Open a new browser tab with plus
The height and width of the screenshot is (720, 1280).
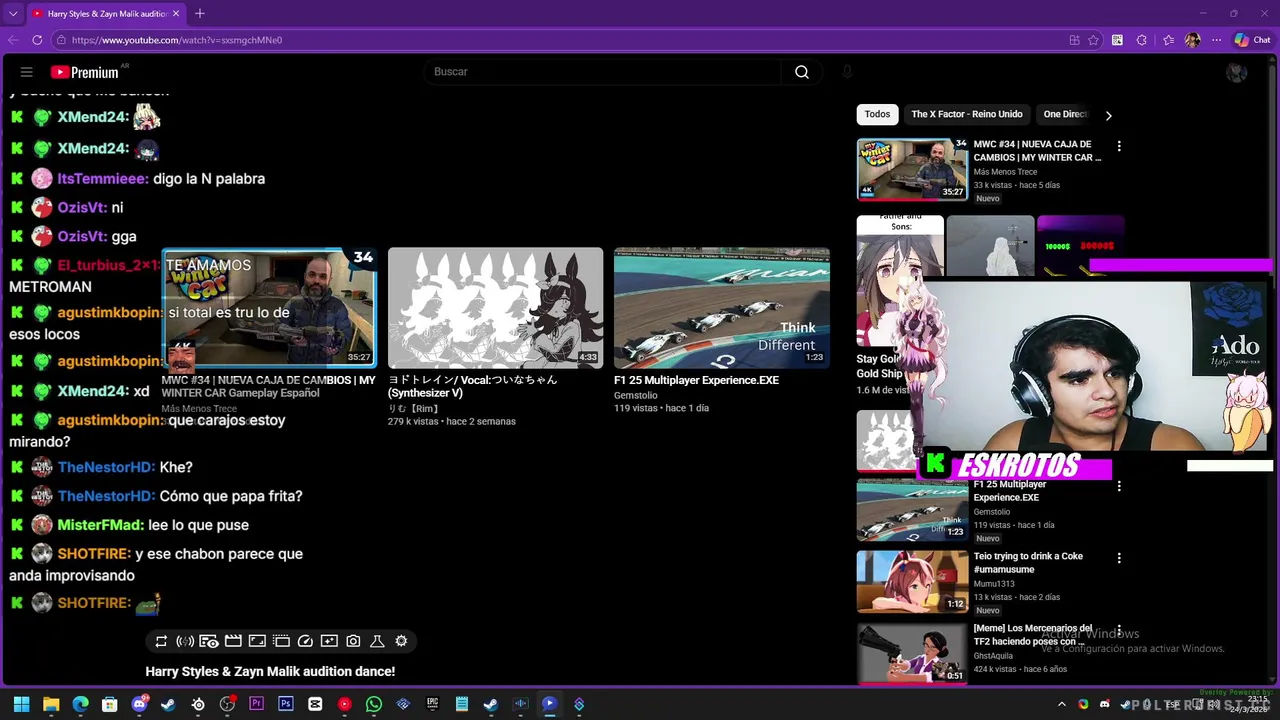200,13
